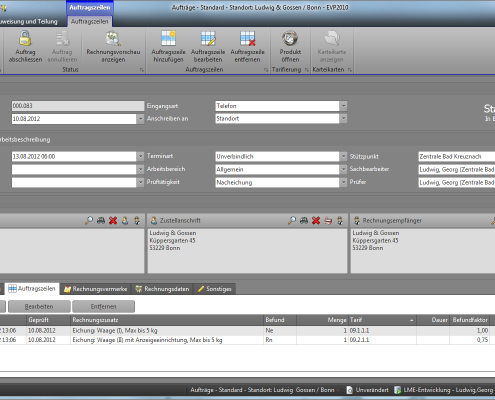Viewport: 495px width, 400px height.
Task: Click Auftragszeile hinzufügen icon
Action: tap(168, 39)
